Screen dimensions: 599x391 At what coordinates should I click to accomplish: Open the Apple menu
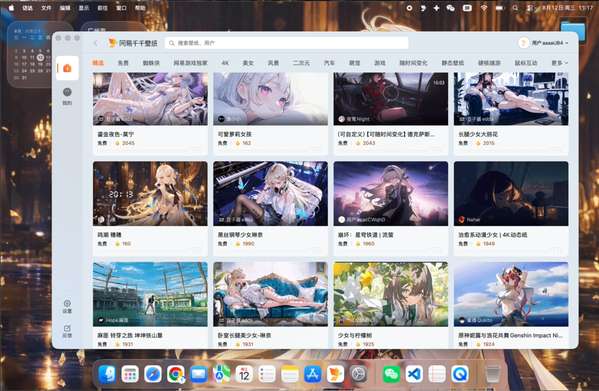pyautogui.click(x=11, y=8)
